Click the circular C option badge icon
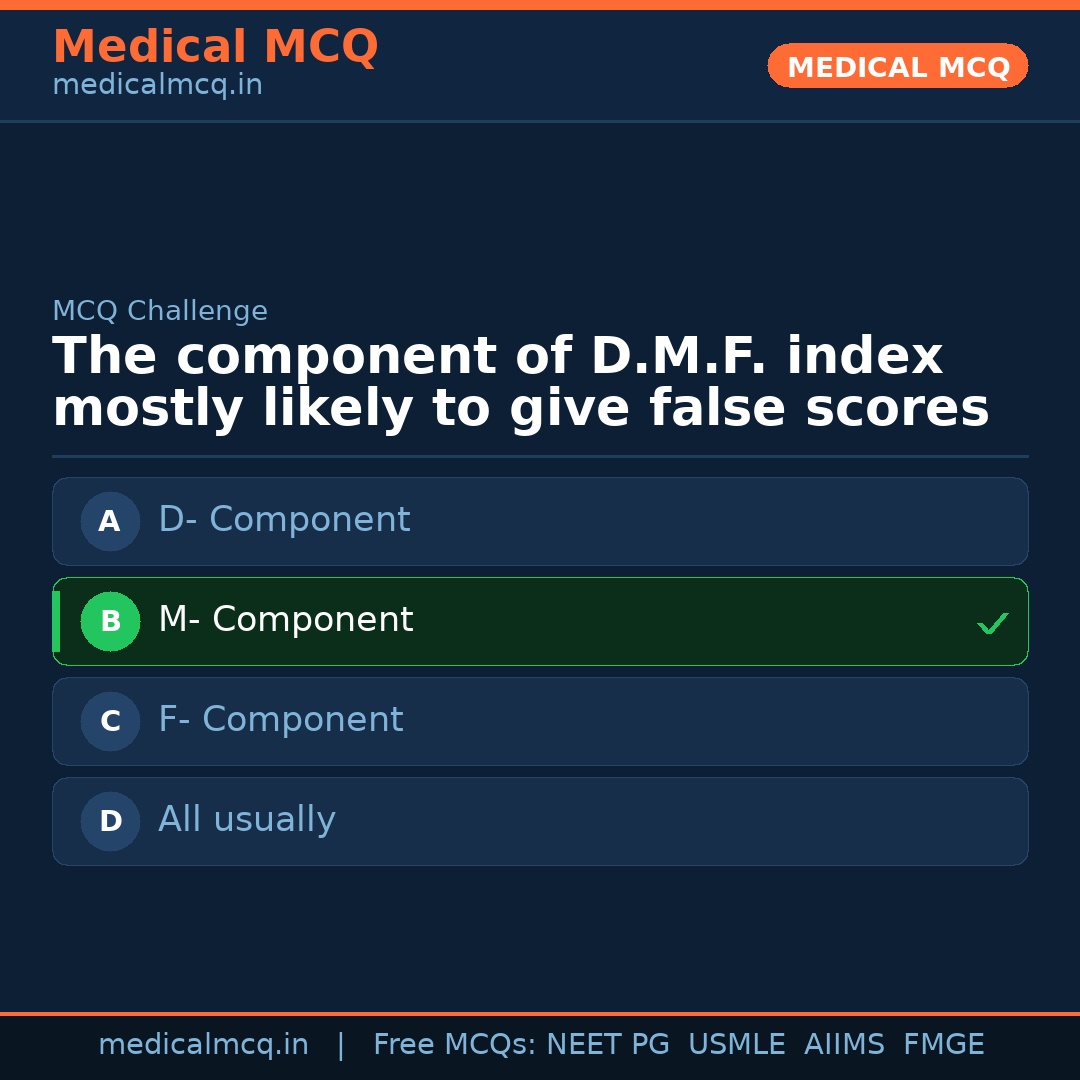Image resolution: width=1080 pixels, height=1080 pixels. point(110,721)
